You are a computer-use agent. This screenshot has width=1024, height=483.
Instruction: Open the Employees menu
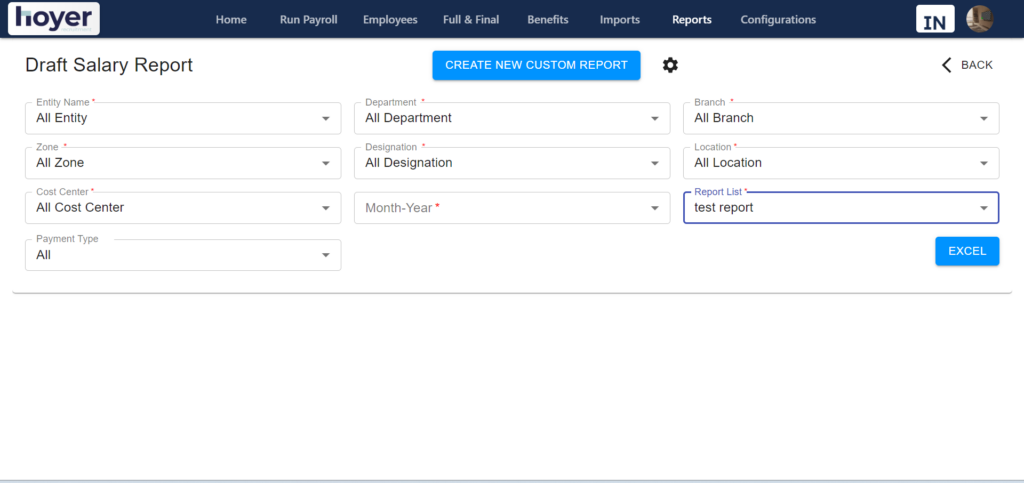390,20
